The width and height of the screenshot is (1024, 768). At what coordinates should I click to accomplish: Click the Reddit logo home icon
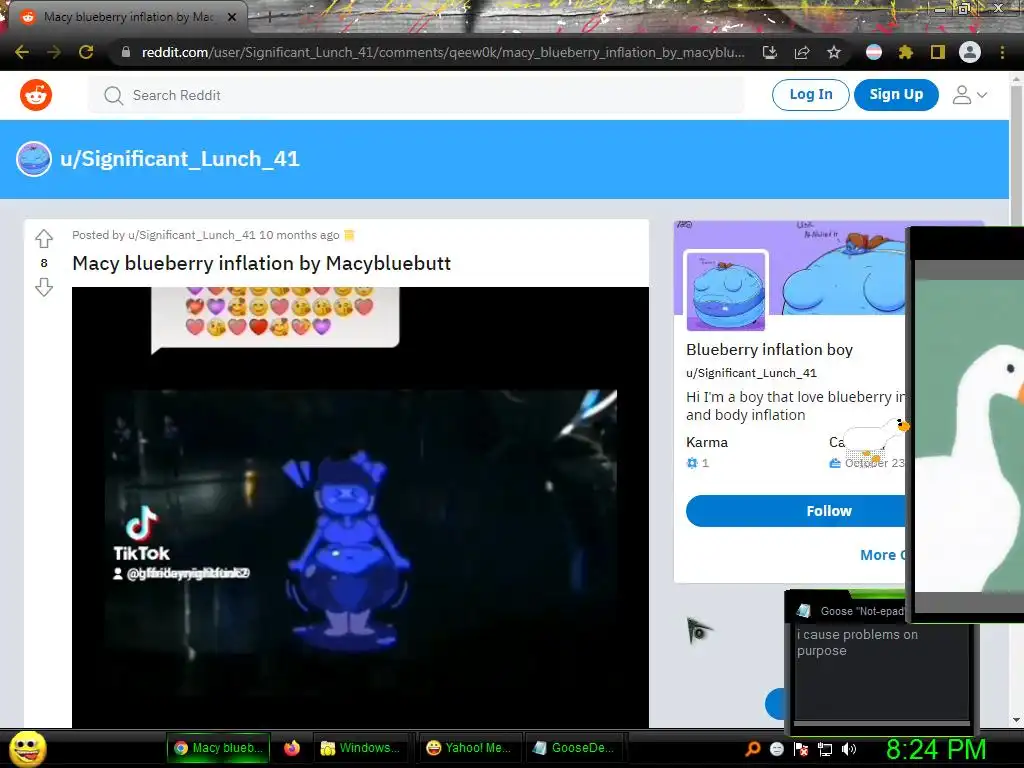(x=36, y=95)
